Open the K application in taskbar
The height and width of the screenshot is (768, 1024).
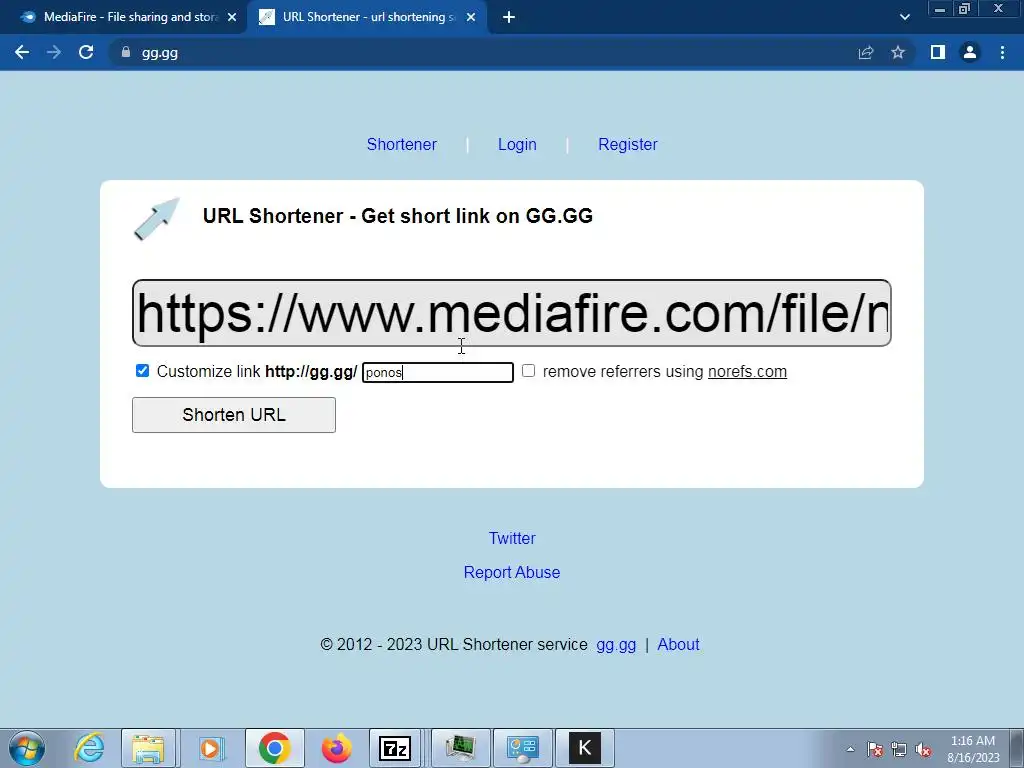[584, 748]
